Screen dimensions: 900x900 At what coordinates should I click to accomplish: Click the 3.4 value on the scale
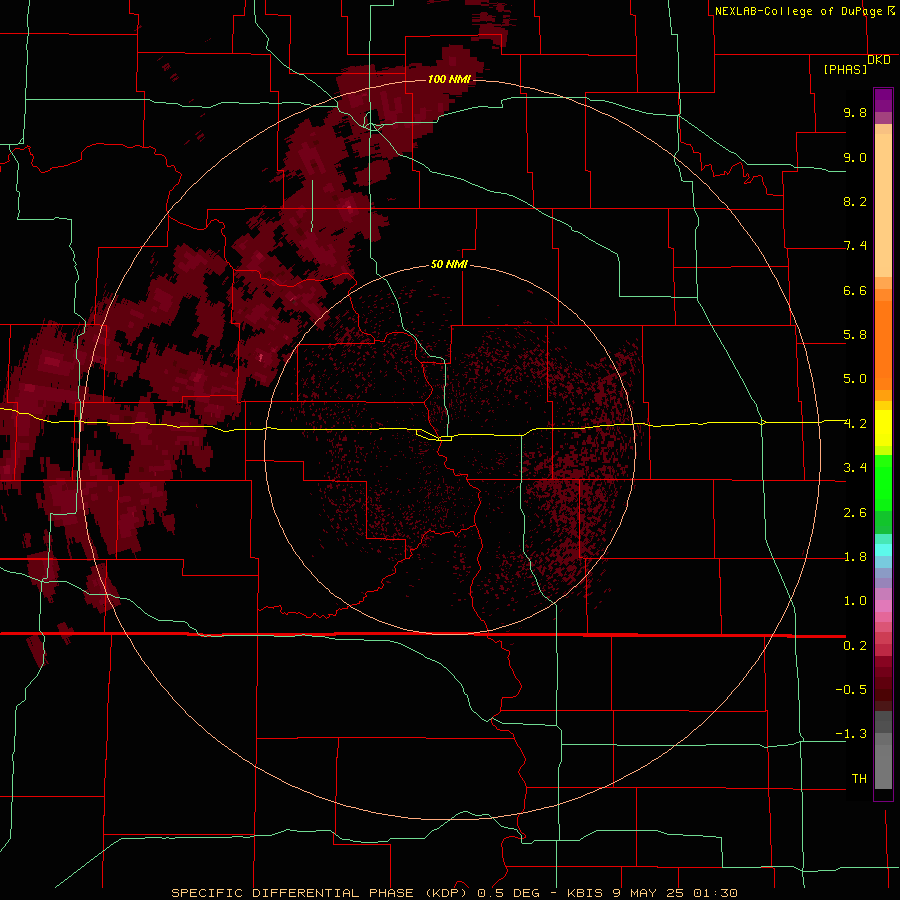point(855,467)
